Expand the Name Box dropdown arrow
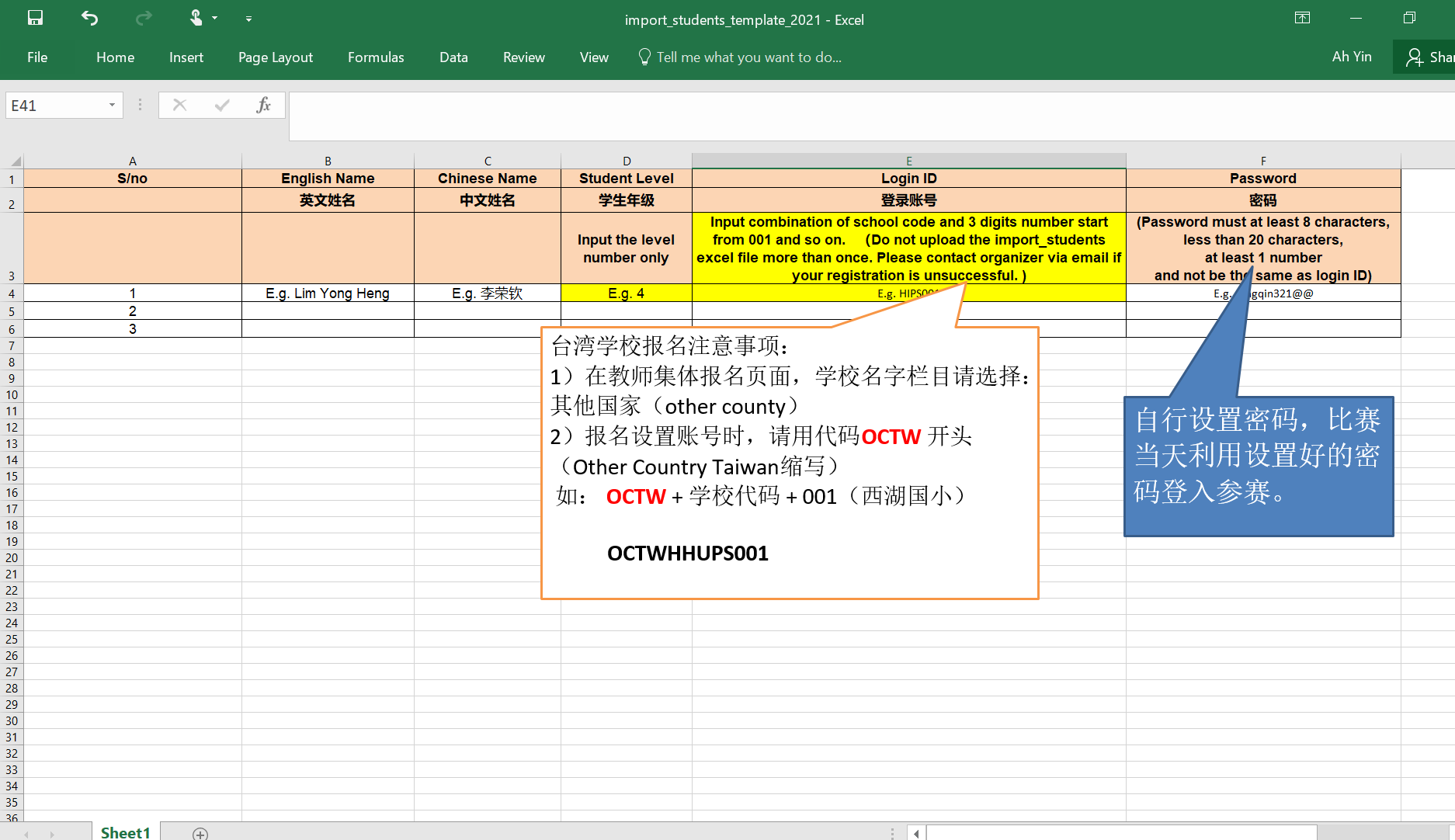Screen dimensions: 1455x840 [x=112, y=106]
